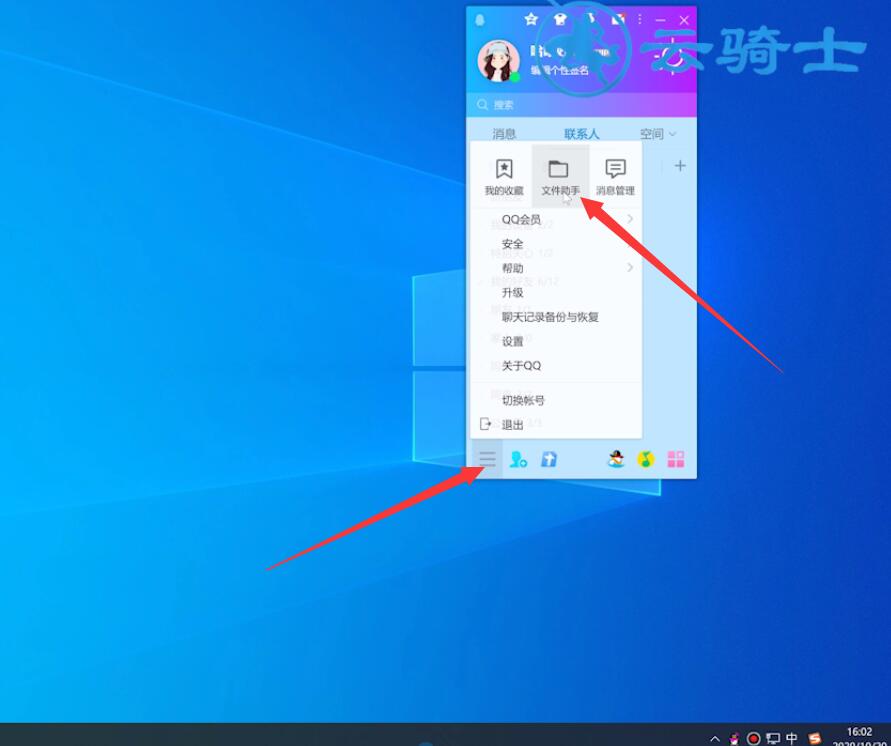Open 设置 from the menu
Viewport: 891px width, 746px height.
[556, 341]
